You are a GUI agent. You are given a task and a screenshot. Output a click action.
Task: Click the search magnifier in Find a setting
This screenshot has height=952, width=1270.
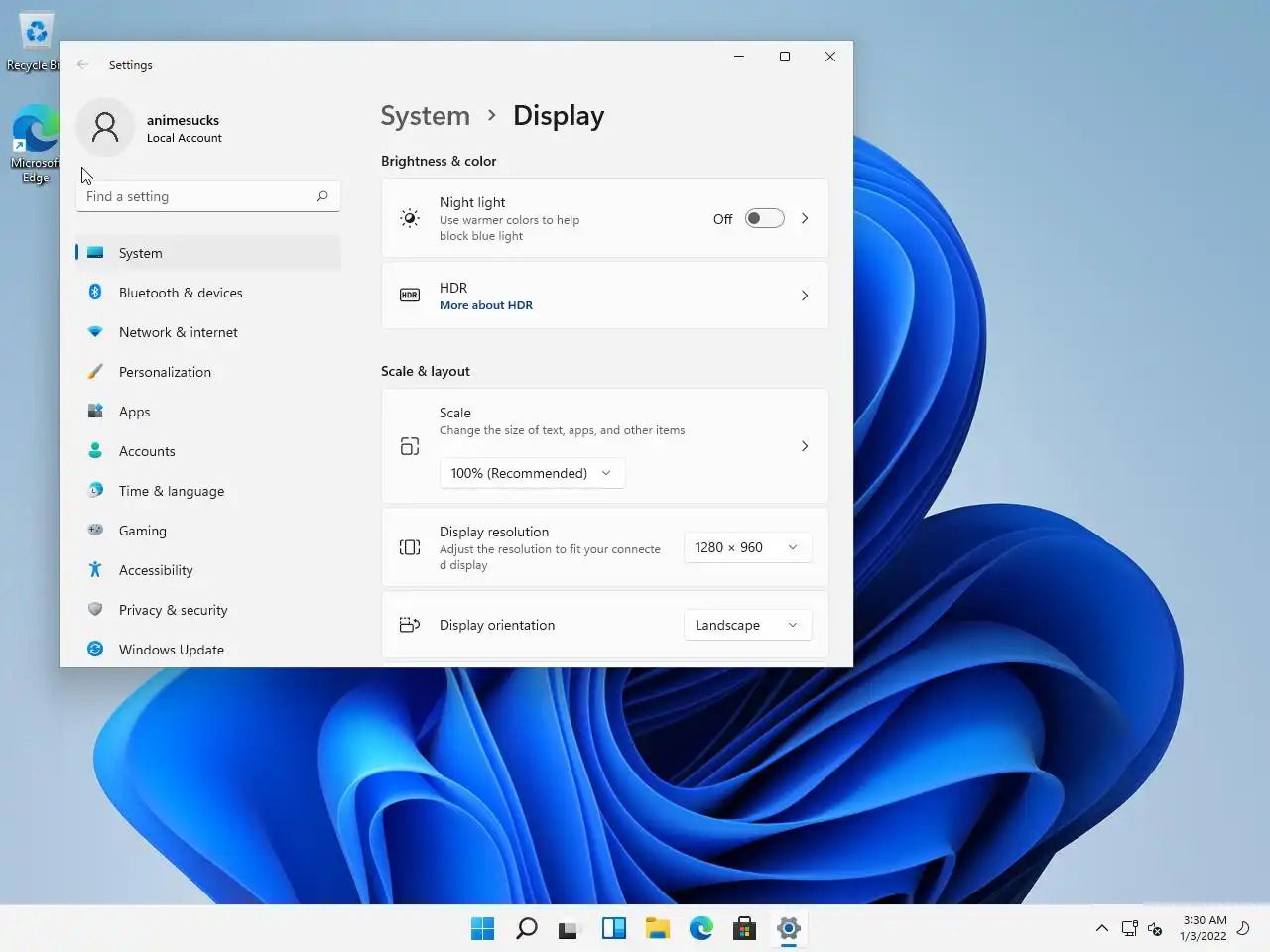tap(322, 196)
